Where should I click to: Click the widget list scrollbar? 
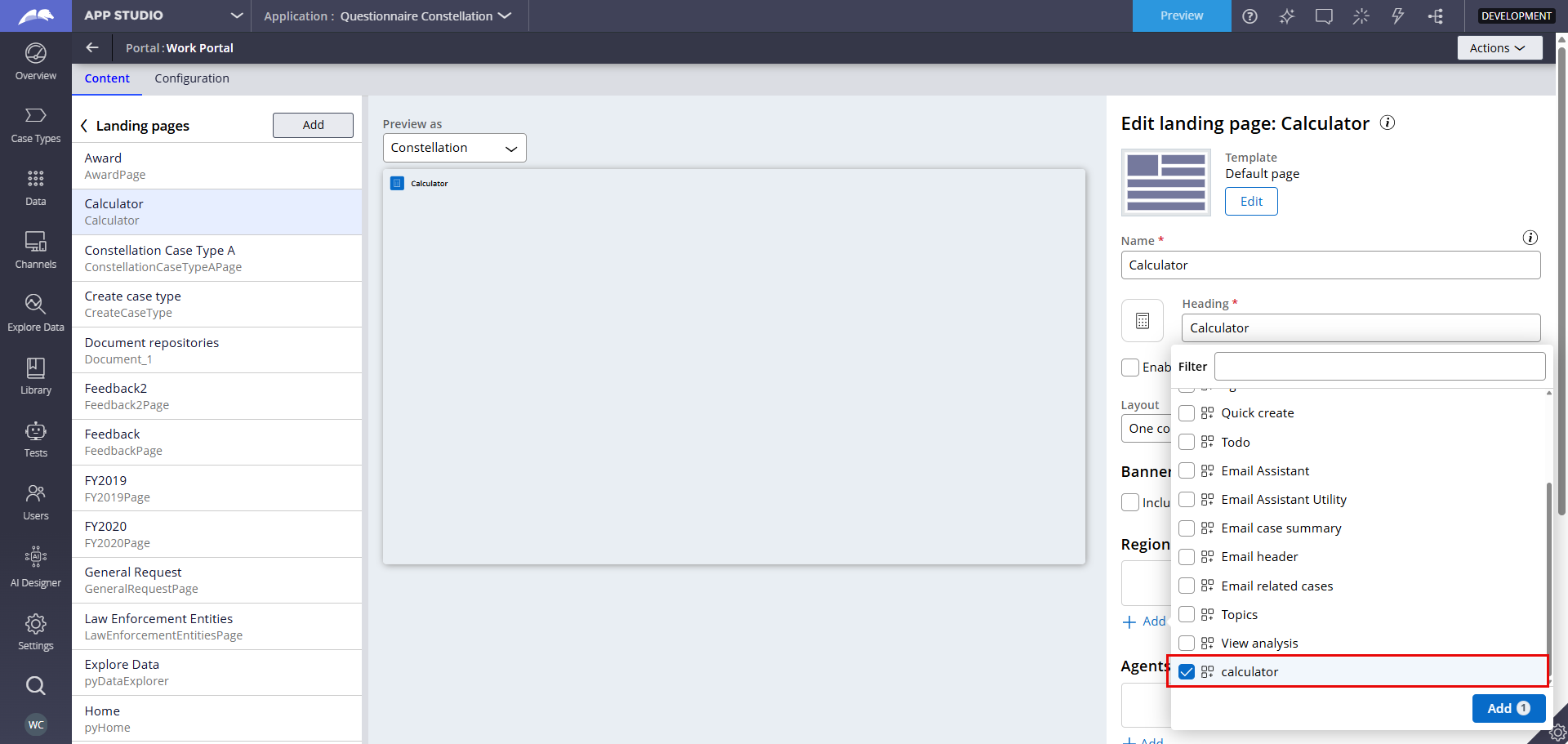(x=1548, y=564)
